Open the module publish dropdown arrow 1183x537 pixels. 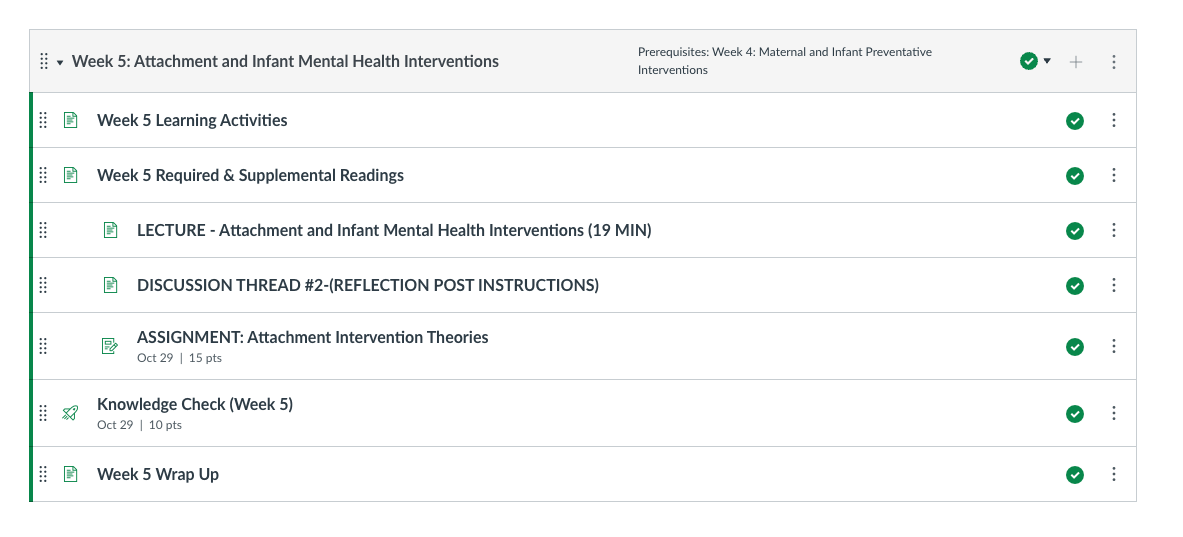tap(1047, 61)
